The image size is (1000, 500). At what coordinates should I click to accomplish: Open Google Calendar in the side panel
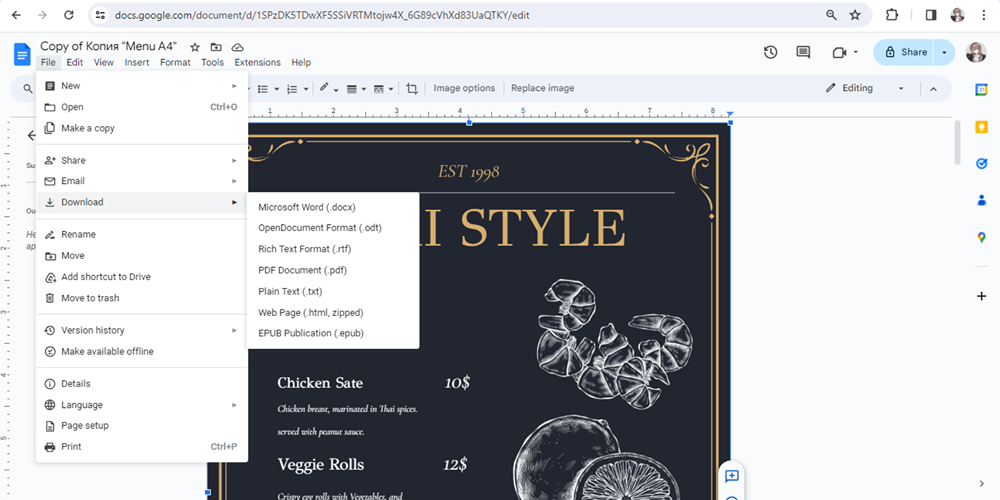coord(982,90)
